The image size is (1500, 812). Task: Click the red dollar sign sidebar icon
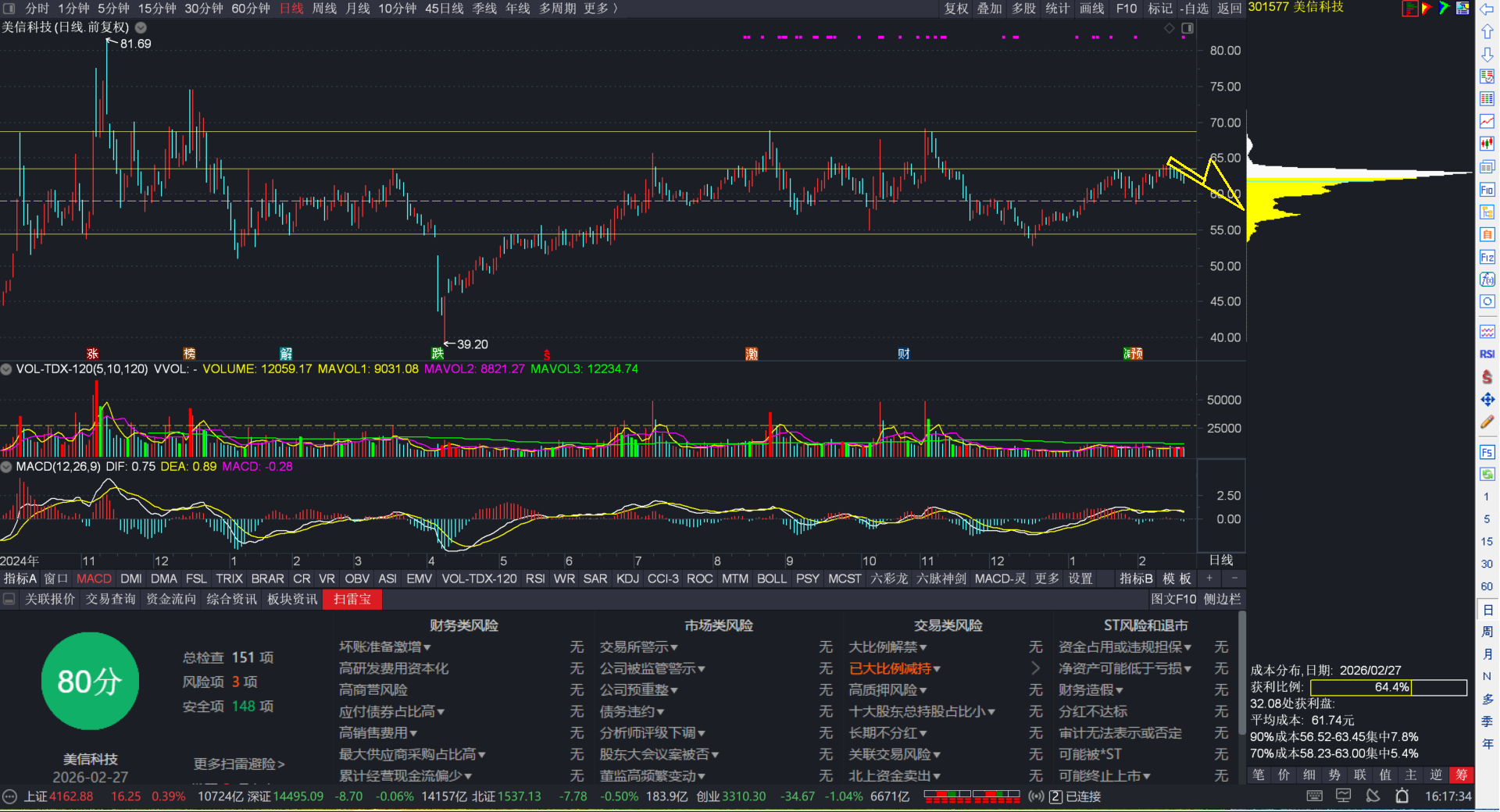point(1487,377)
